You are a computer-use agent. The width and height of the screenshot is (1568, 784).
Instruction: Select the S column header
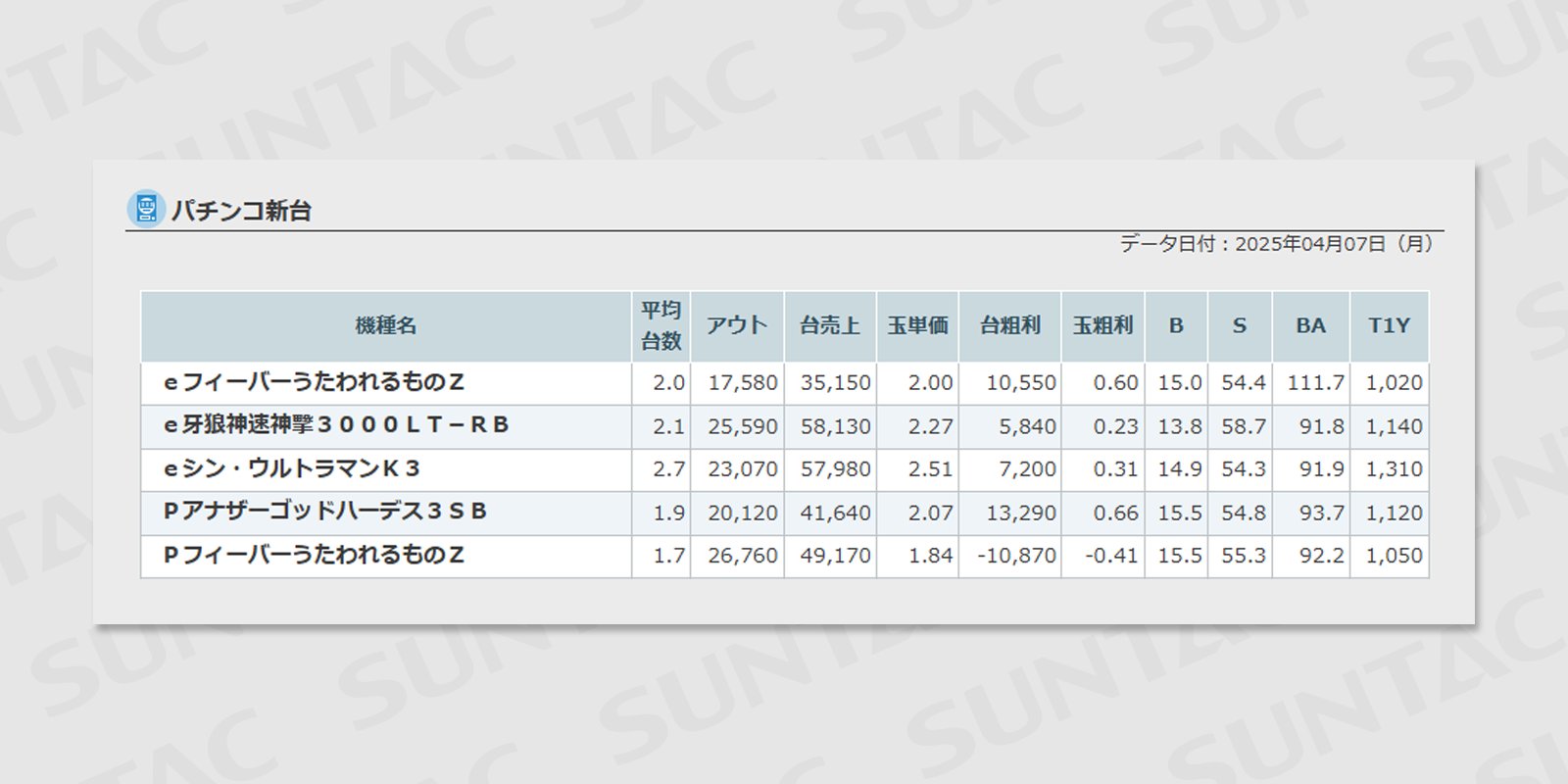coord(1240,326)
